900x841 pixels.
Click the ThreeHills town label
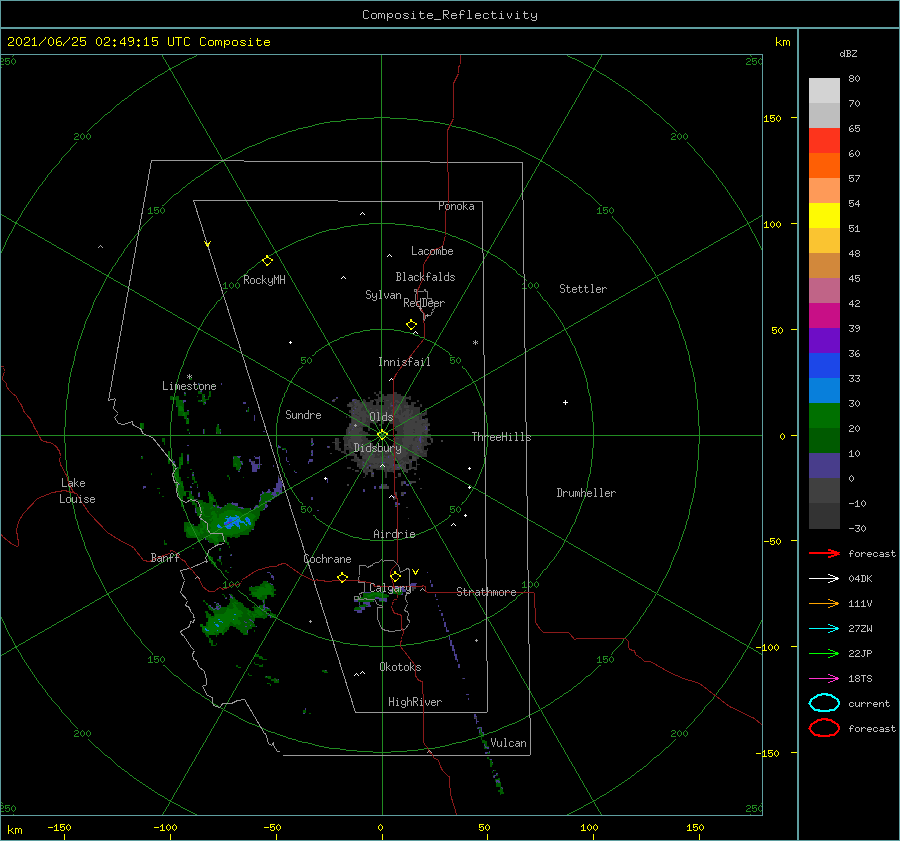(501, 437)
